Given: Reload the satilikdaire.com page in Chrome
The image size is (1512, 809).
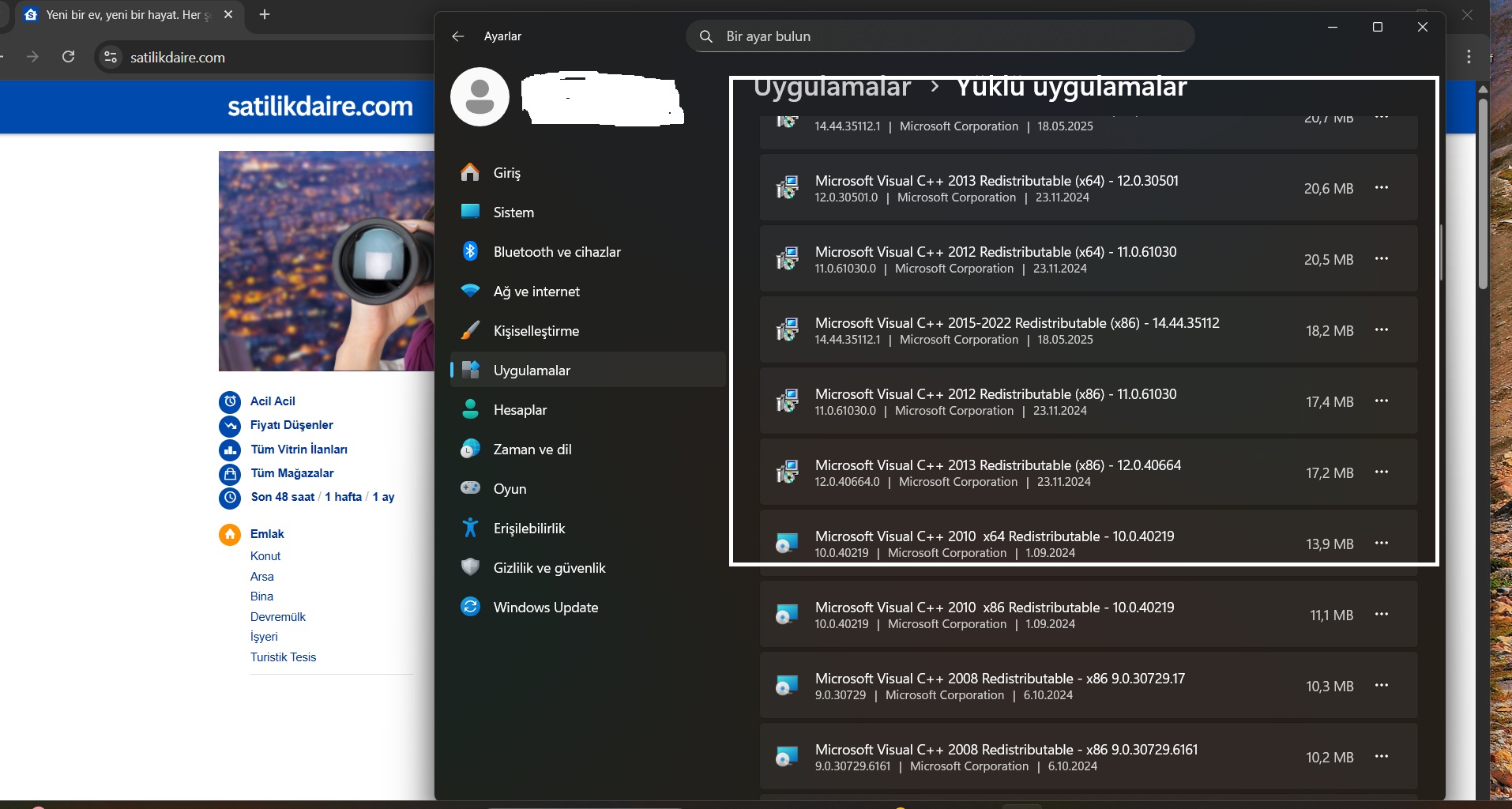Looking at the screenshot, I should [69, 57].
